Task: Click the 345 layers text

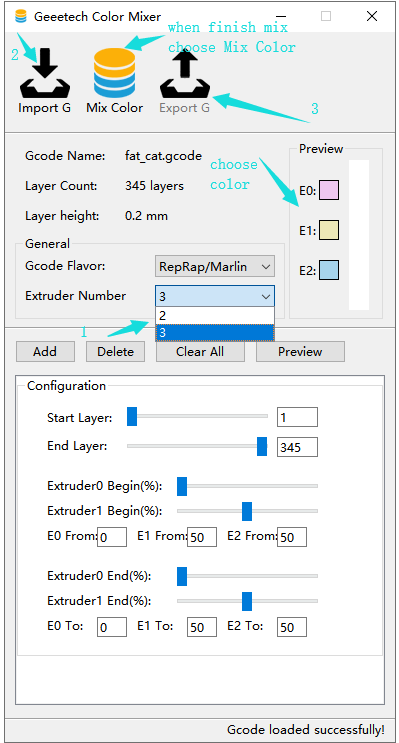Action: point(154,186)
